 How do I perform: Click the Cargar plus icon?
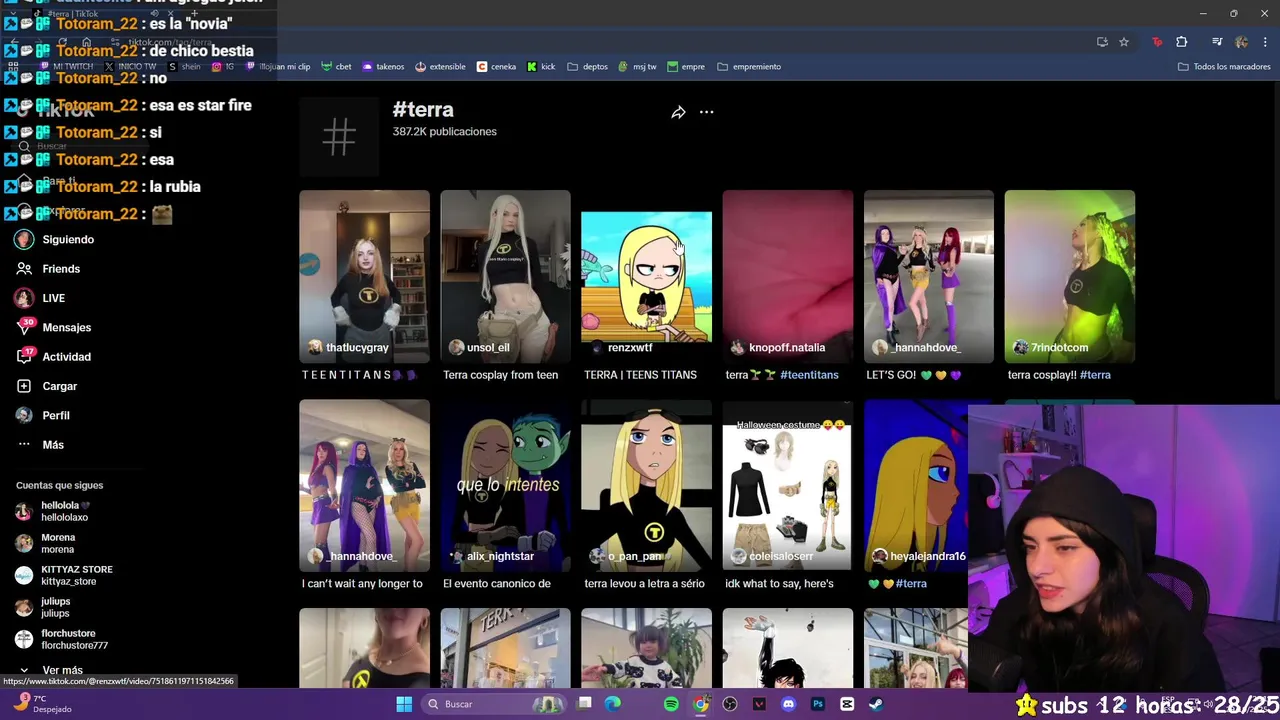coord(24,386)
